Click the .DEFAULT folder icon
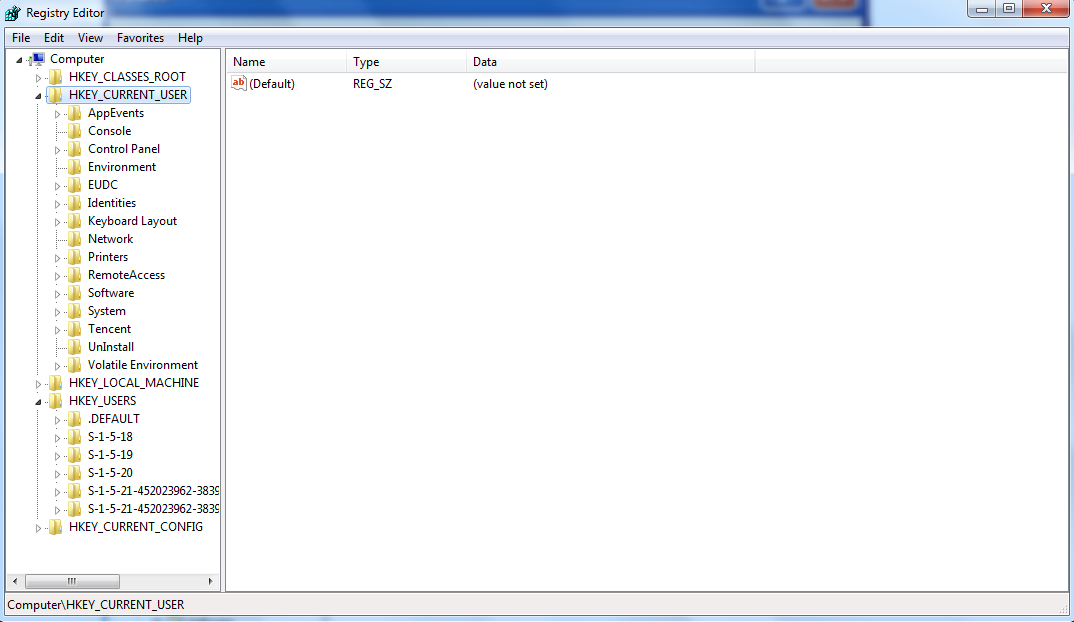Viewport: 1074px width, 622px height. 75,419
